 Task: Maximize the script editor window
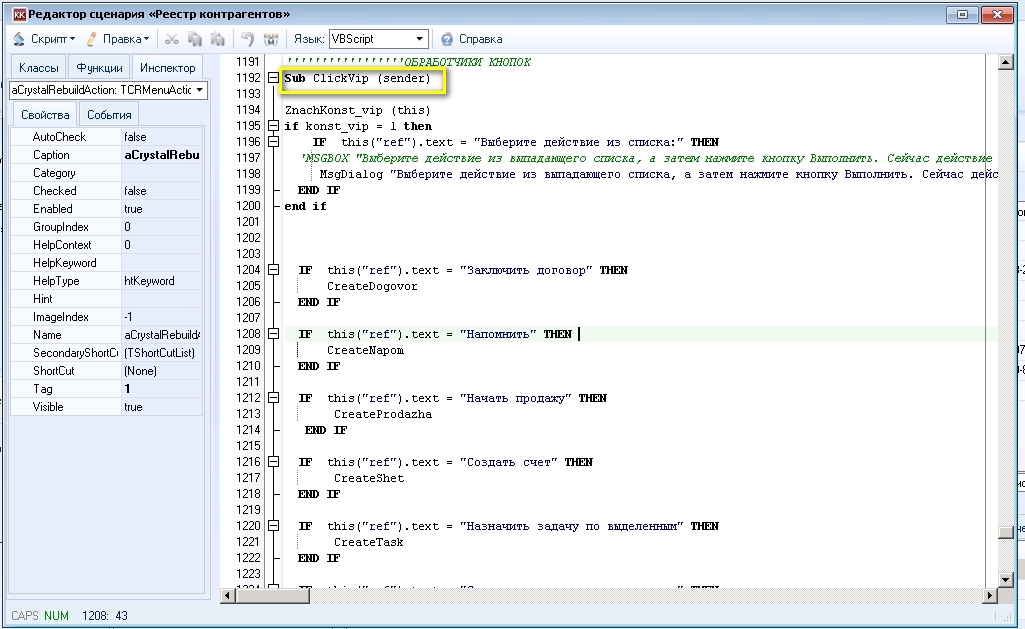coord(962,14)
